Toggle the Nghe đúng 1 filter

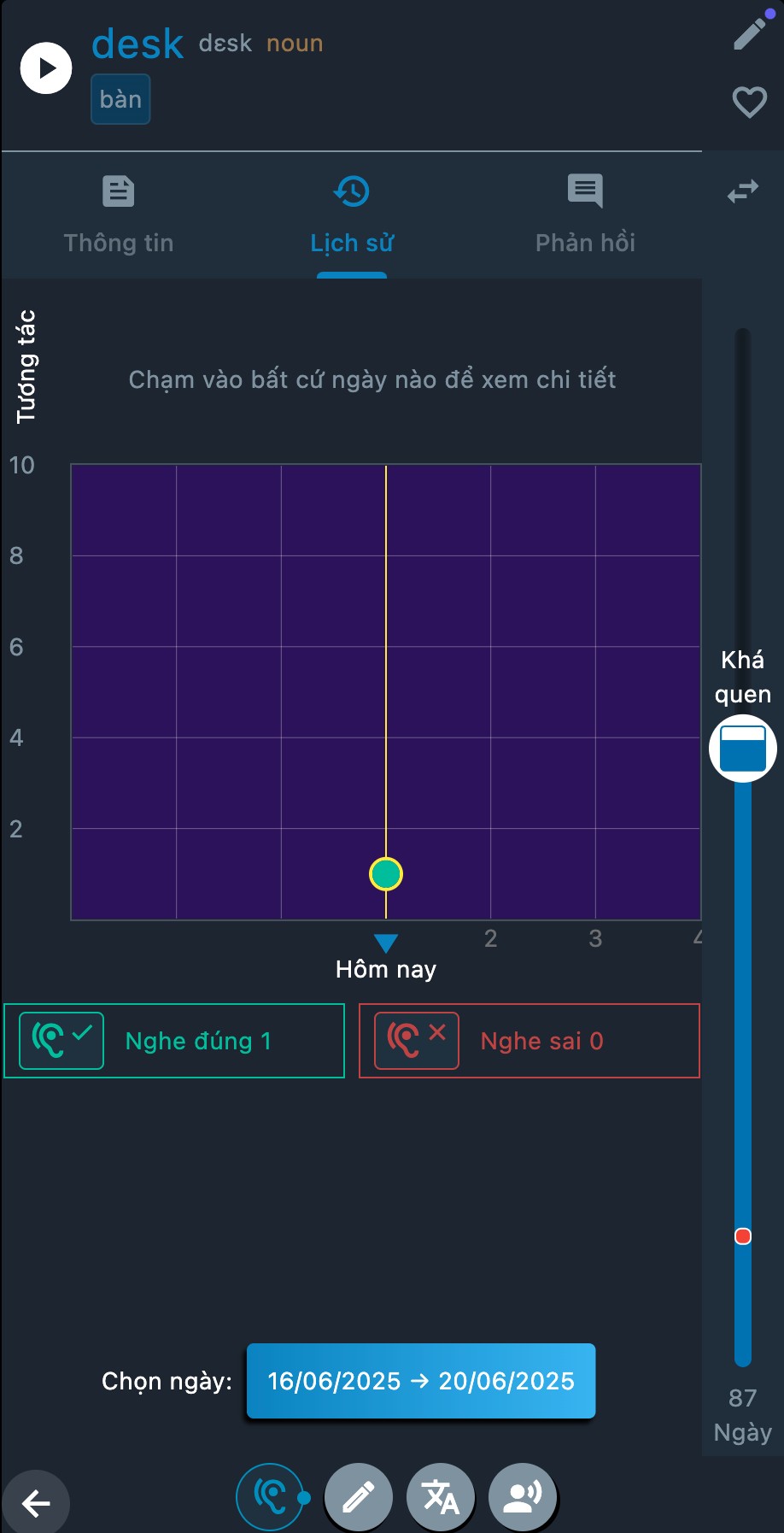tap(174, 1041)
